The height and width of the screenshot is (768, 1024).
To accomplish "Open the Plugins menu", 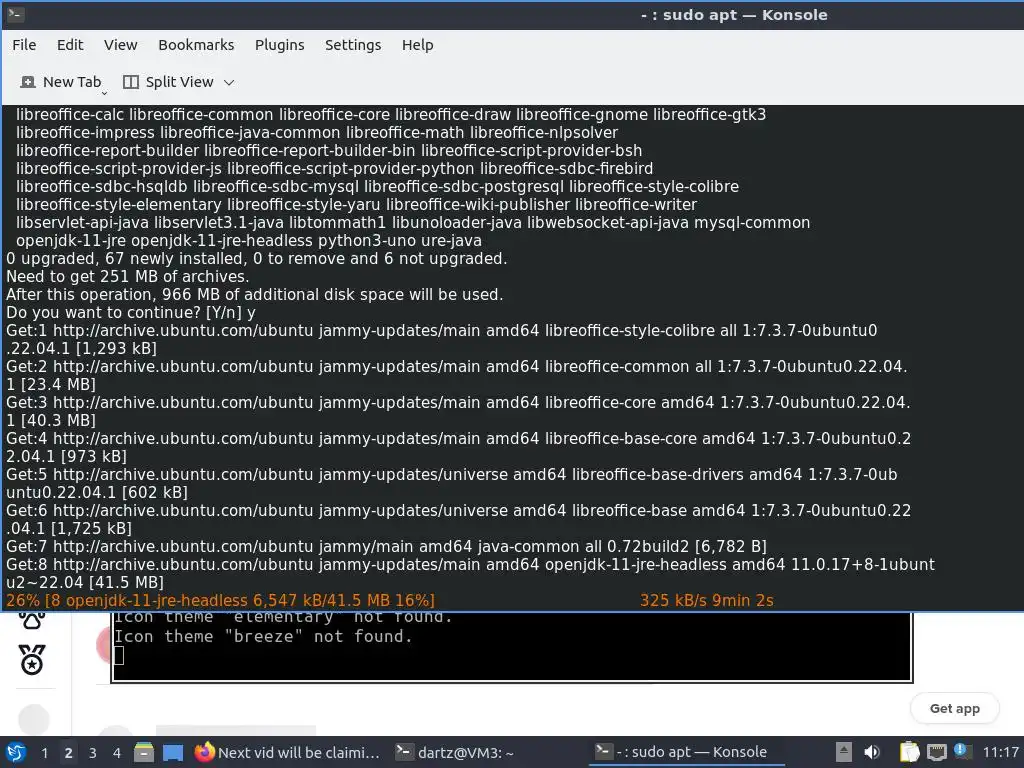I will coord(280,45).
